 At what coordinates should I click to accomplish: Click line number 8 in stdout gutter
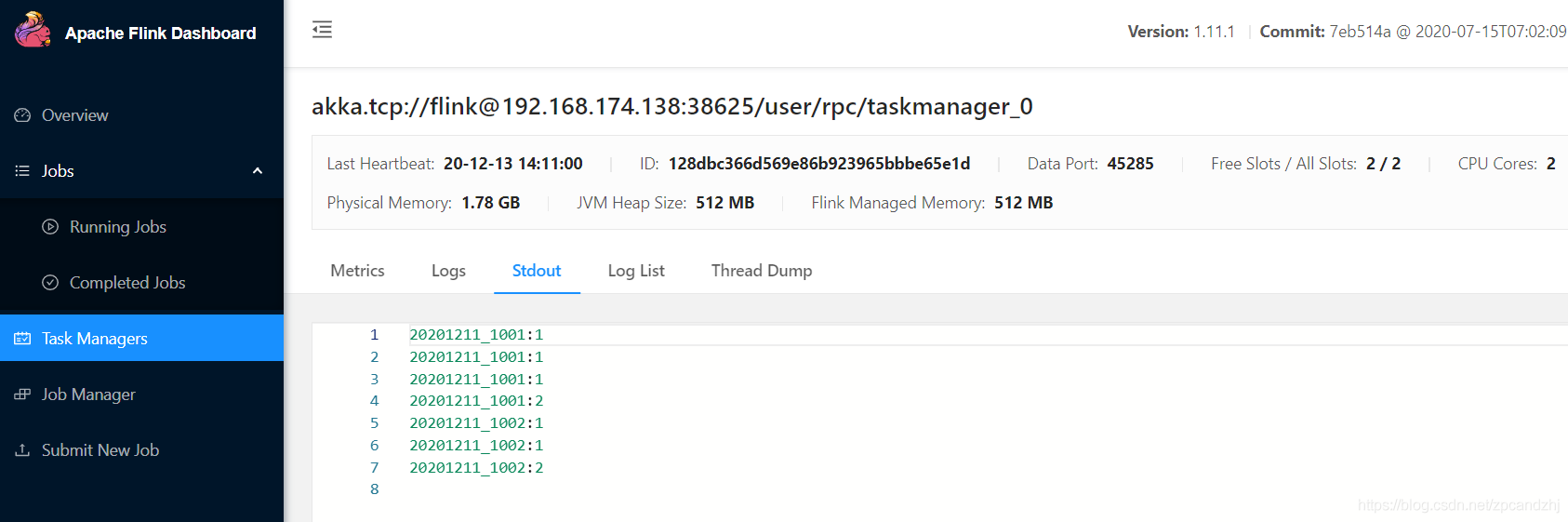[x=374, y=489]
